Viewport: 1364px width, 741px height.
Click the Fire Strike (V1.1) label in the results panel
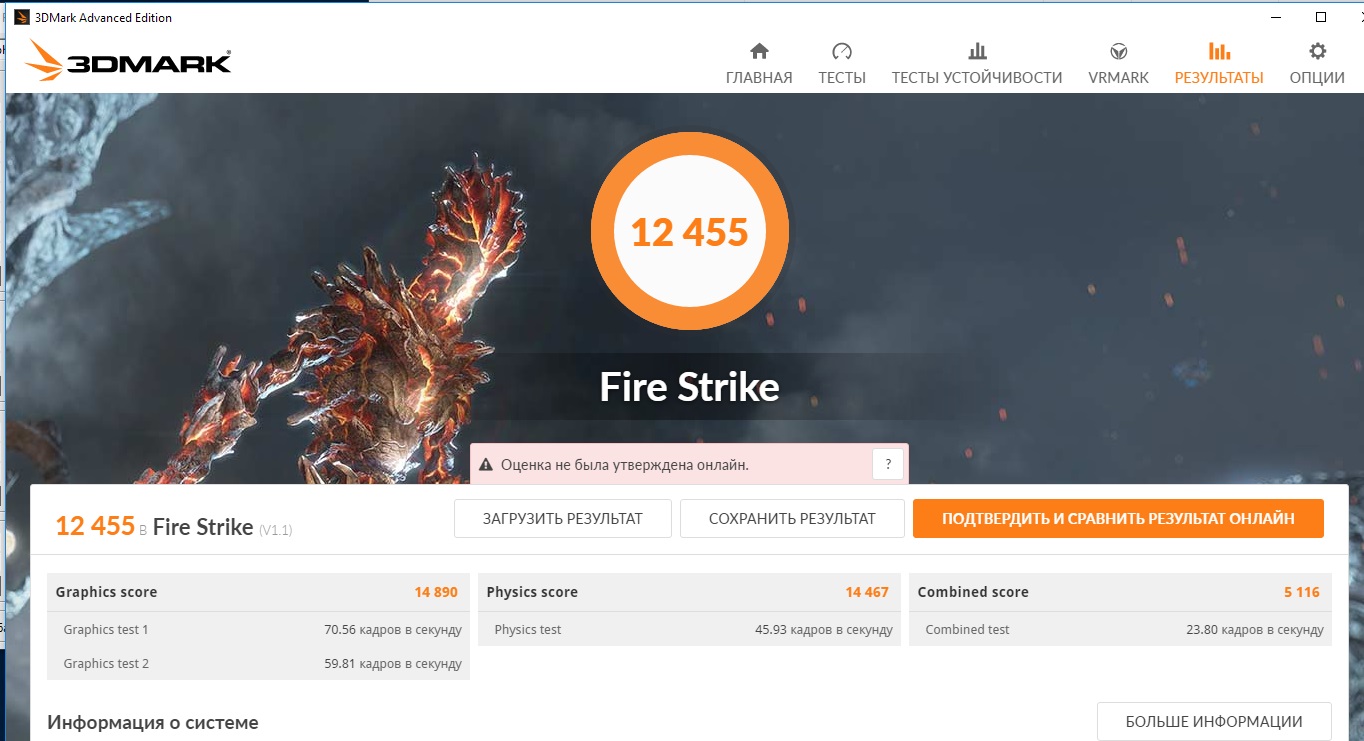point(222,527)
